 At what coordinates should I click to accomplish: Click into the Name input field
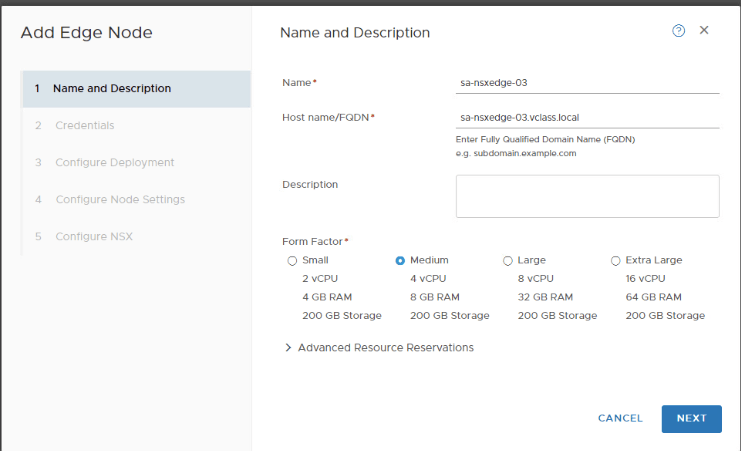pyautogui.click(x=587, y=82)
